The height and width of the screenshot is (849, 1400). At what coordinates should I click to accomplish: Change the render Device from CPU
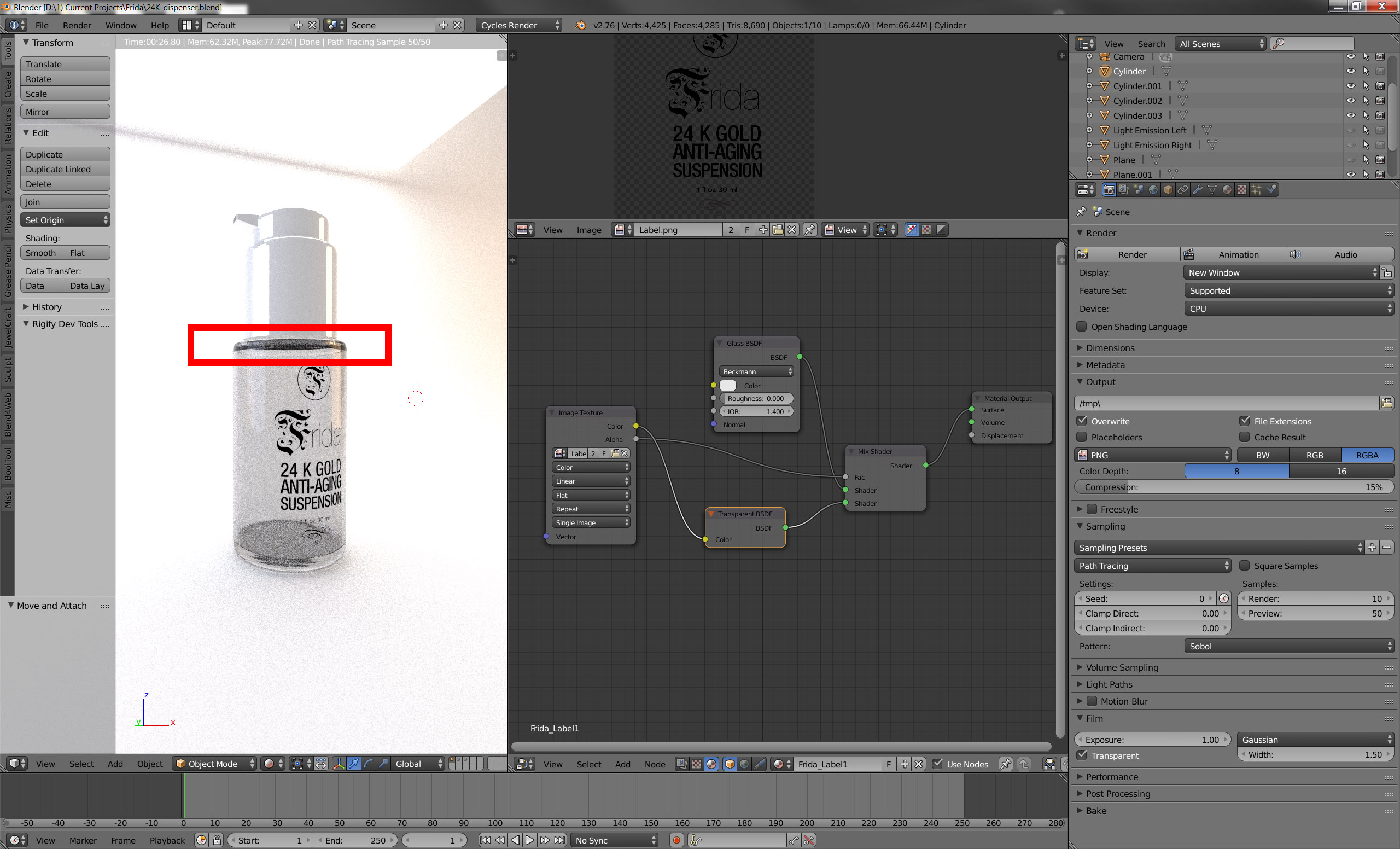tap(1287, 308)
